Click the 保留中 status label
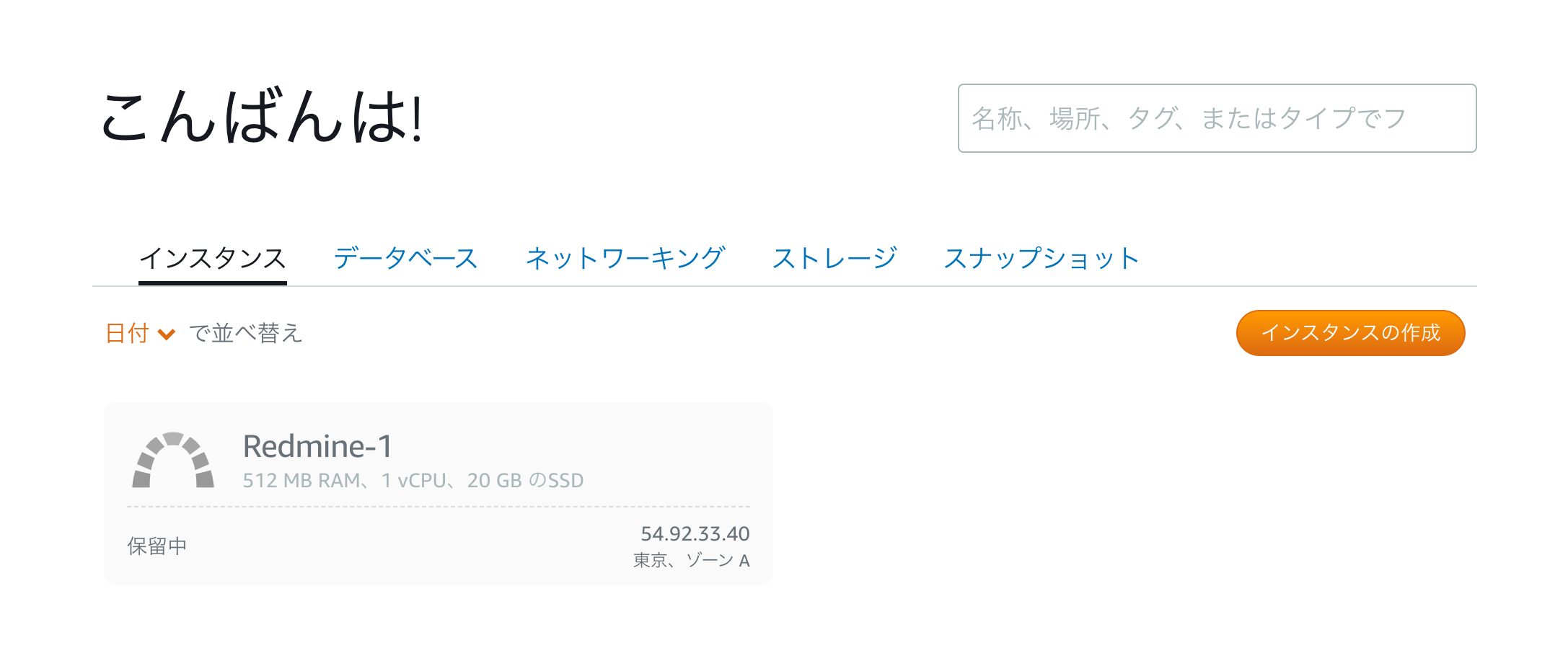 [x=157, y=546]
